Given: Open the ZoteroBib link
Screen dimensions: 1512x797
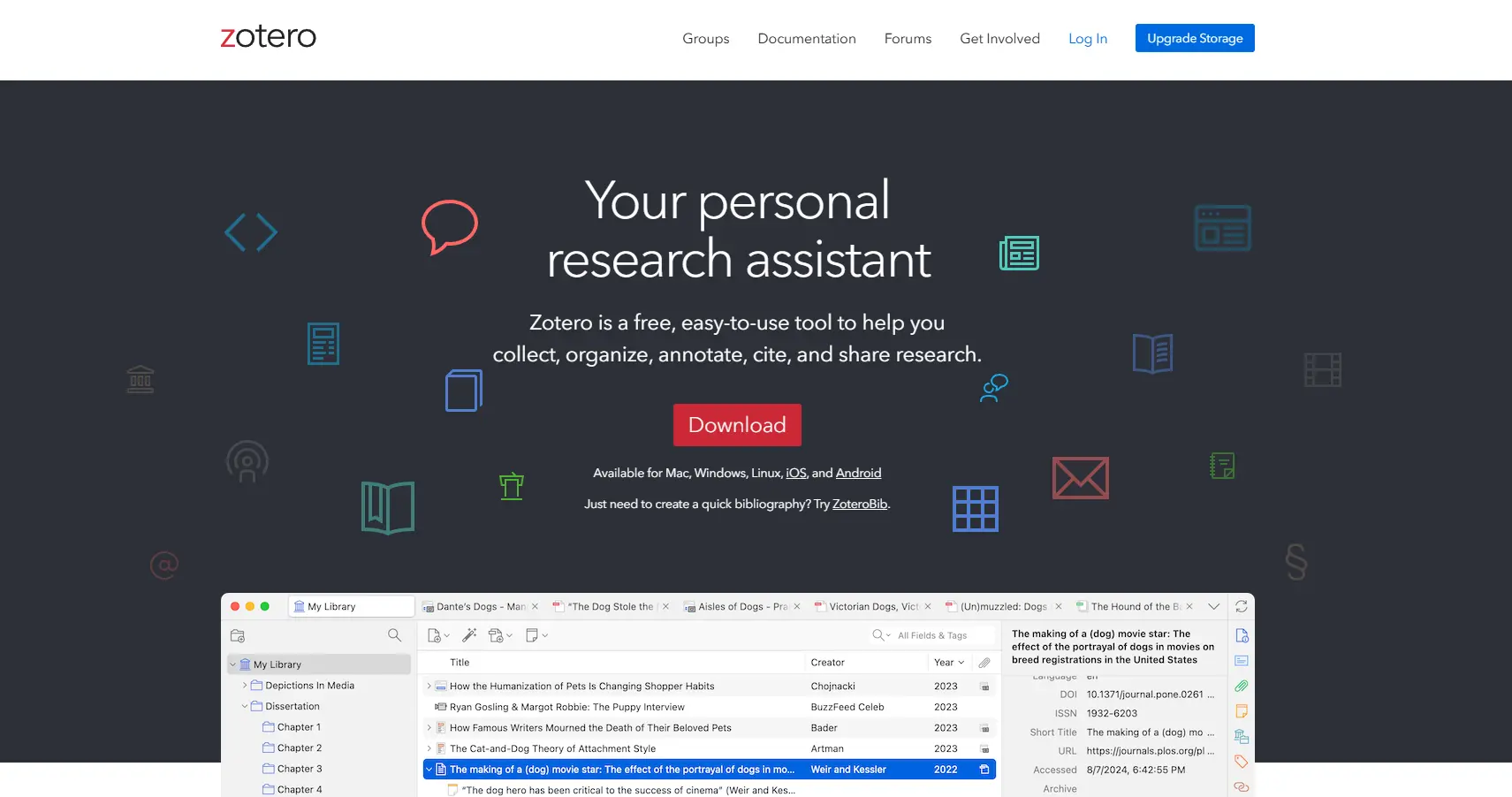Looking at the screenshot, I should point(858,504).
